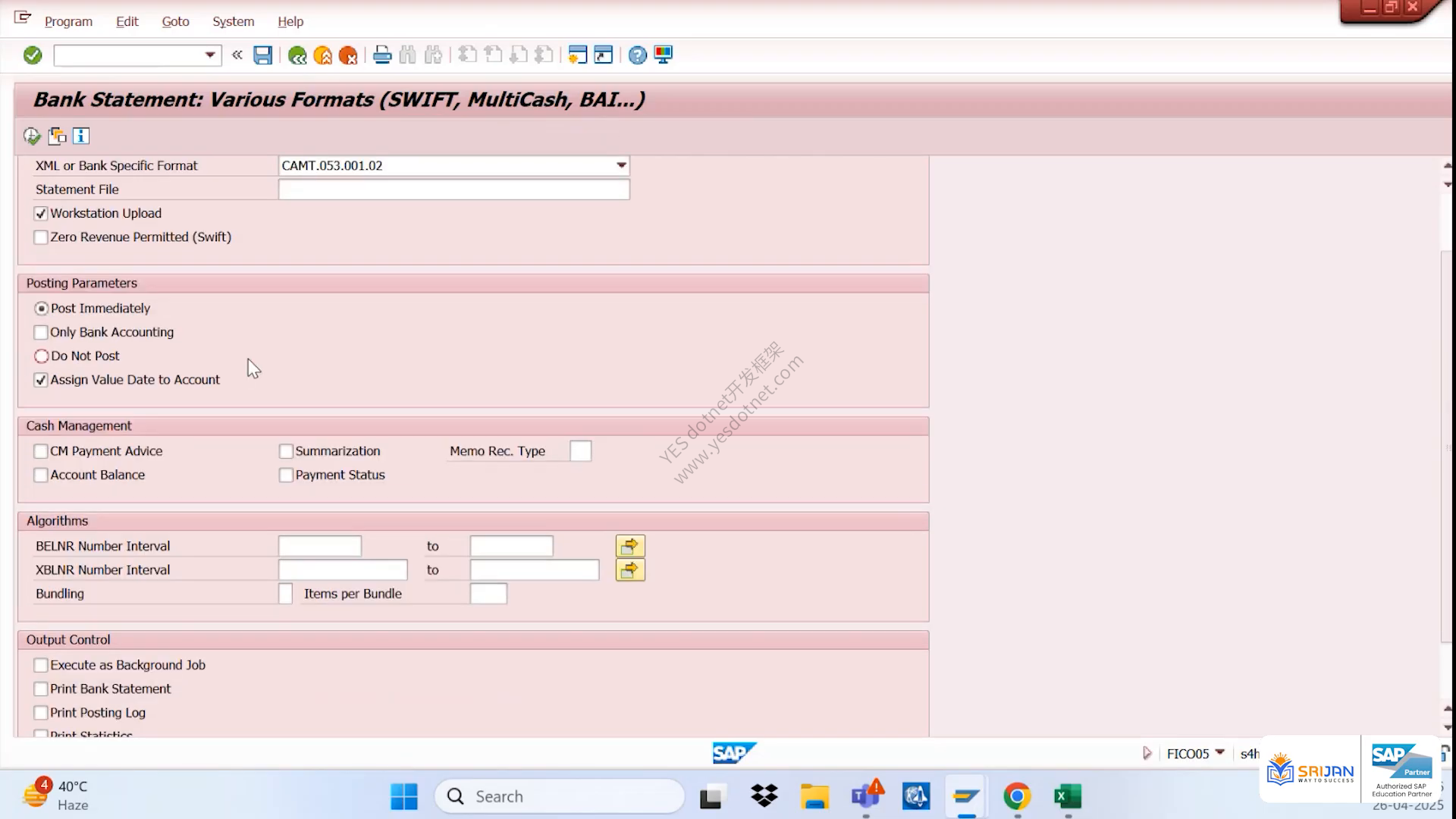Click the Statement File input field
Viewport: 1456px width, 819px height.
[453, 190]
